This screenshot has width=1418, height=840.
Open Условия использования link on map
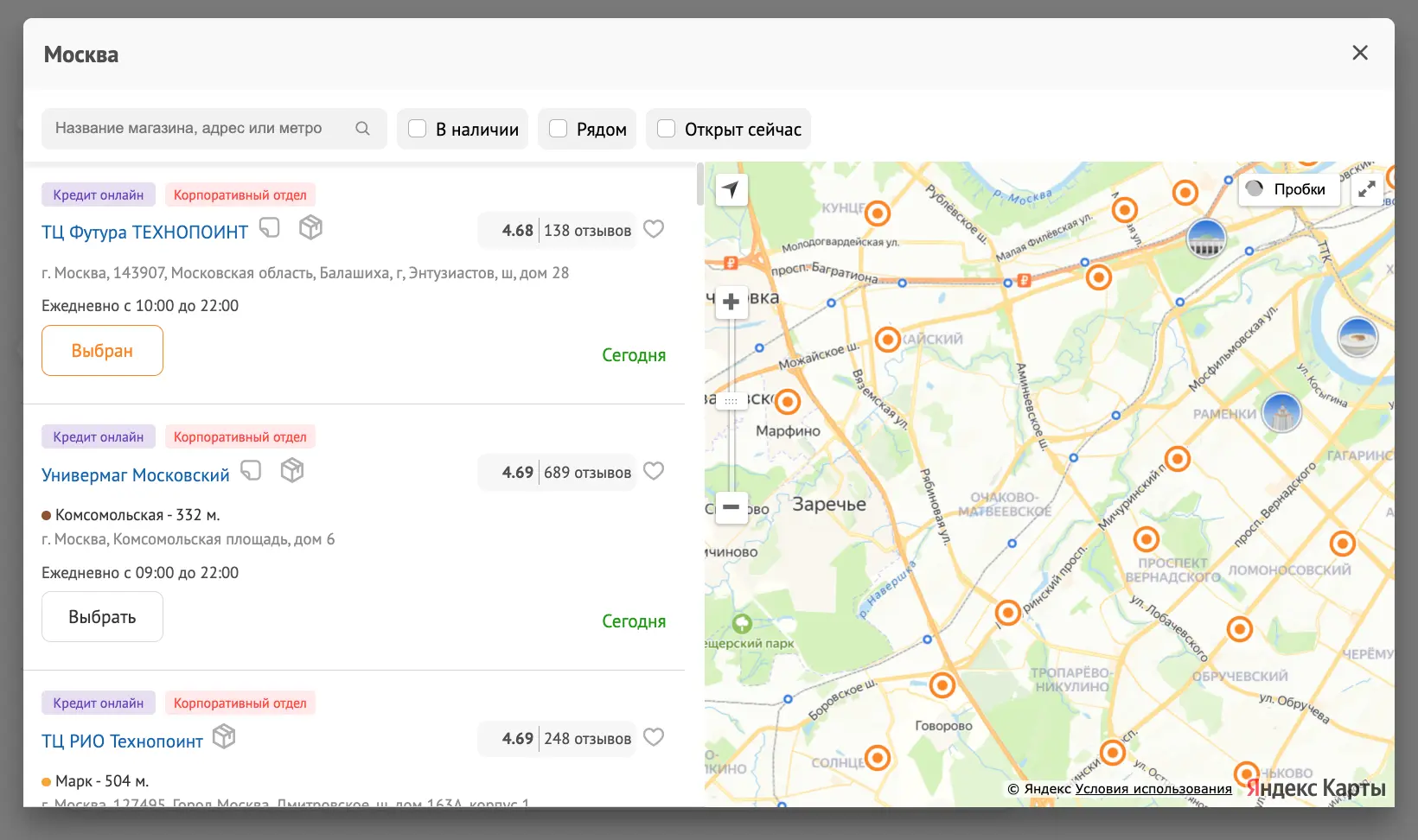pyautogui.click(x=1153, y=789)
